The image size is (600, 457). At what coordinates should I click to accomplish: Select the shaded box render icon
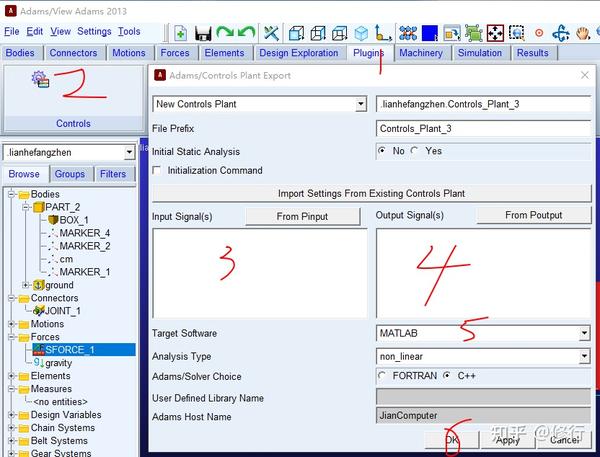click(x=296, y=33)
